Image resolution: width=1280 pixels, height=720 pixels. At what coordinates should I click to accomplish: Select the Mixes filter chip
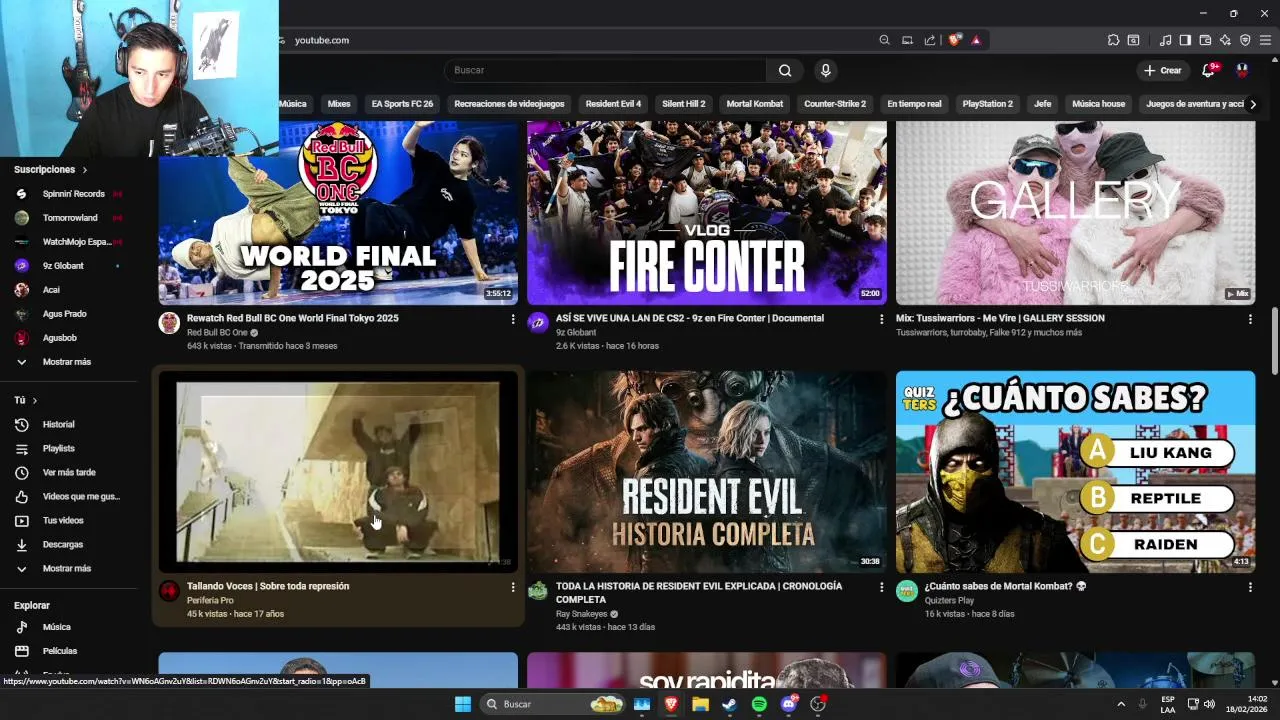[x=339, y=104]
